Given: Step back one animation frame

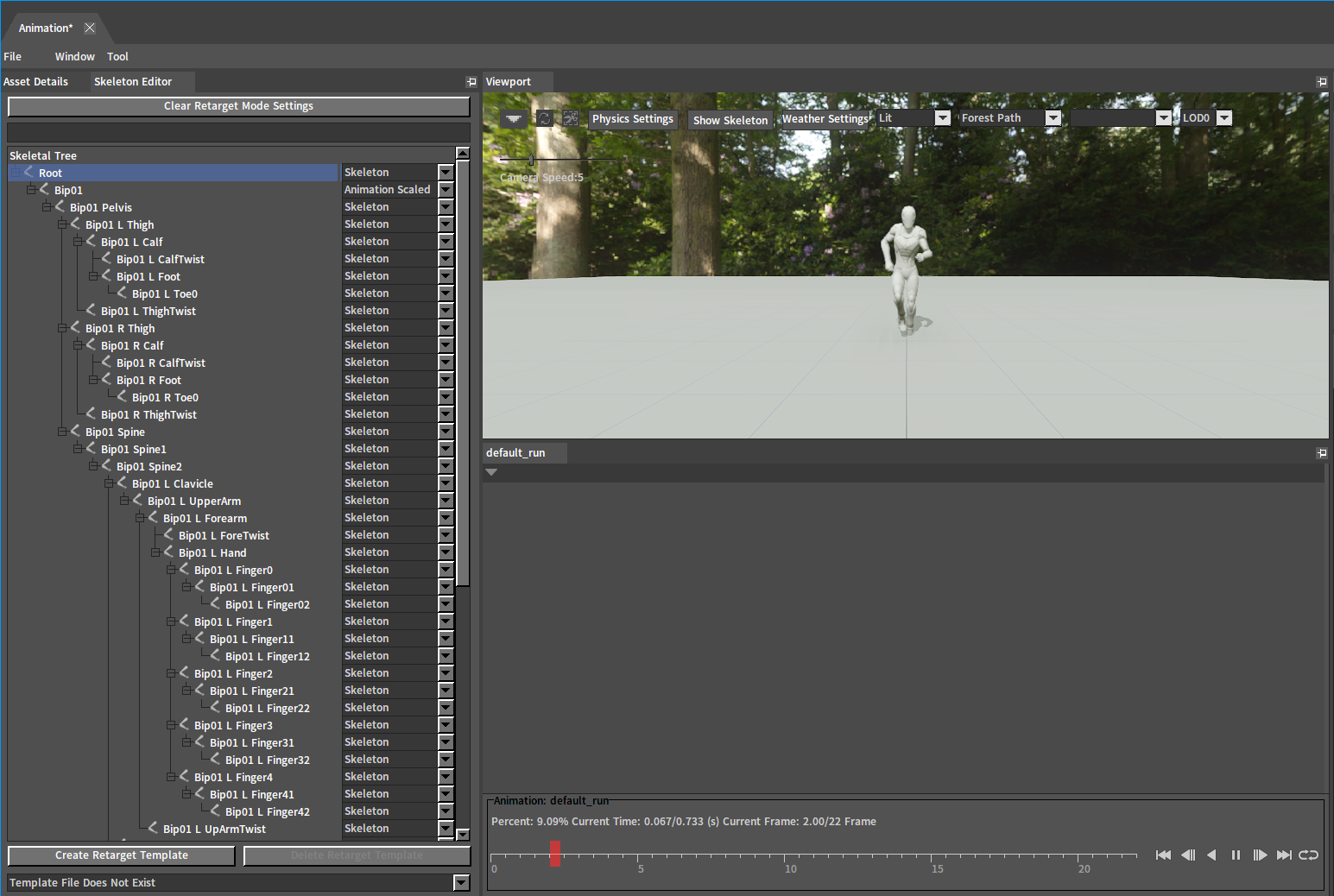Looking at the screenshot, I should pyautogui.click(x=1188, y=855).
